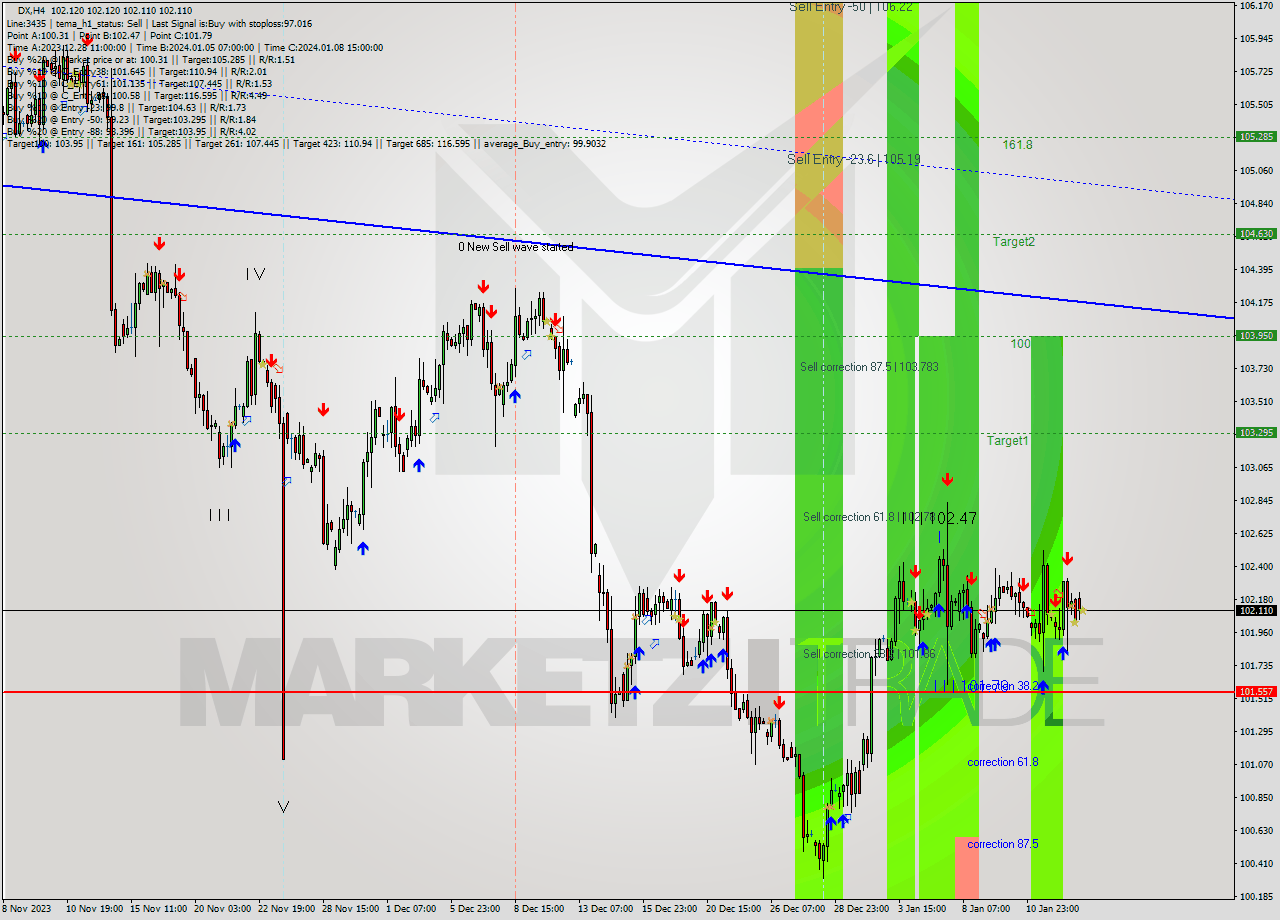Click the '1 Dec 07:00' time label
1280x920 pixels.
411,909
